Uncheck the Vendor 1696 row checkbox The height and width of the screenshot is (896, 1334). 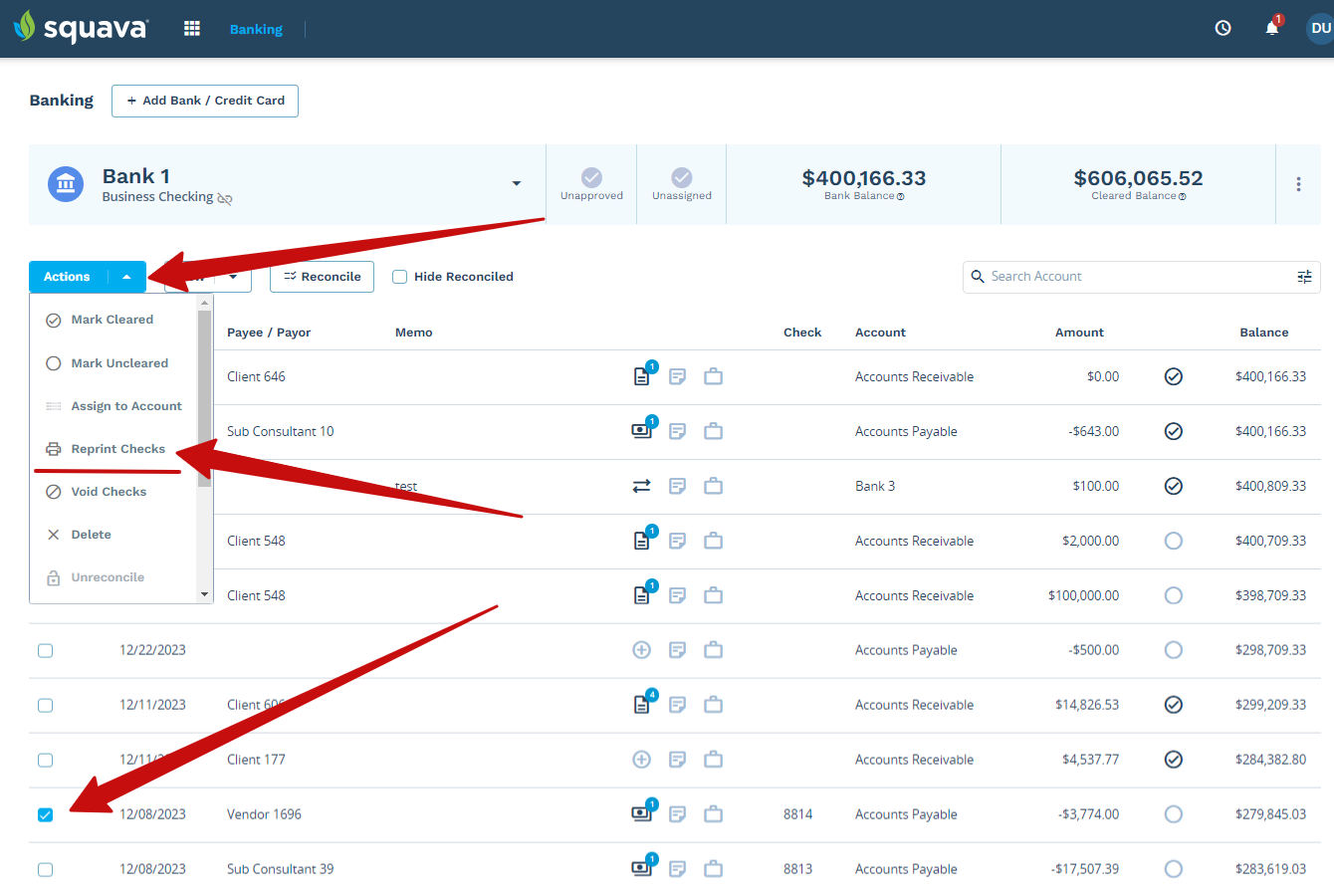coord(45,814)
